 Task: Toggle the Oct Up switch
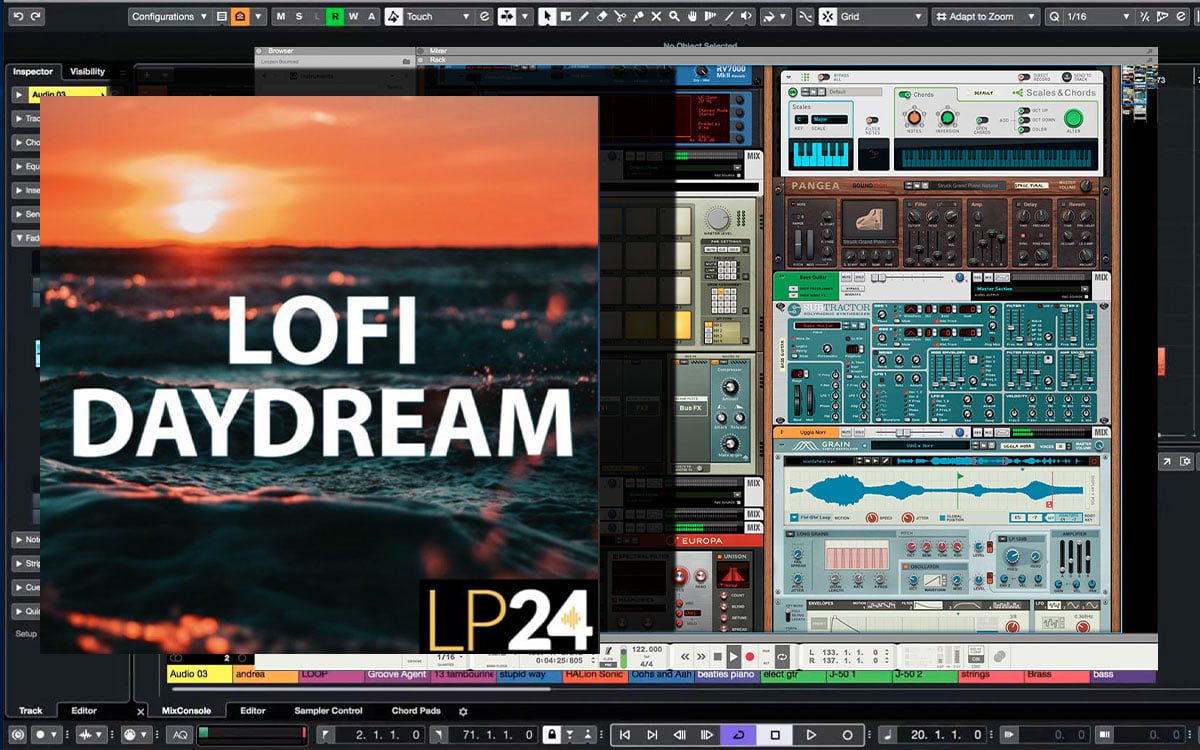tap(1022, 110)
